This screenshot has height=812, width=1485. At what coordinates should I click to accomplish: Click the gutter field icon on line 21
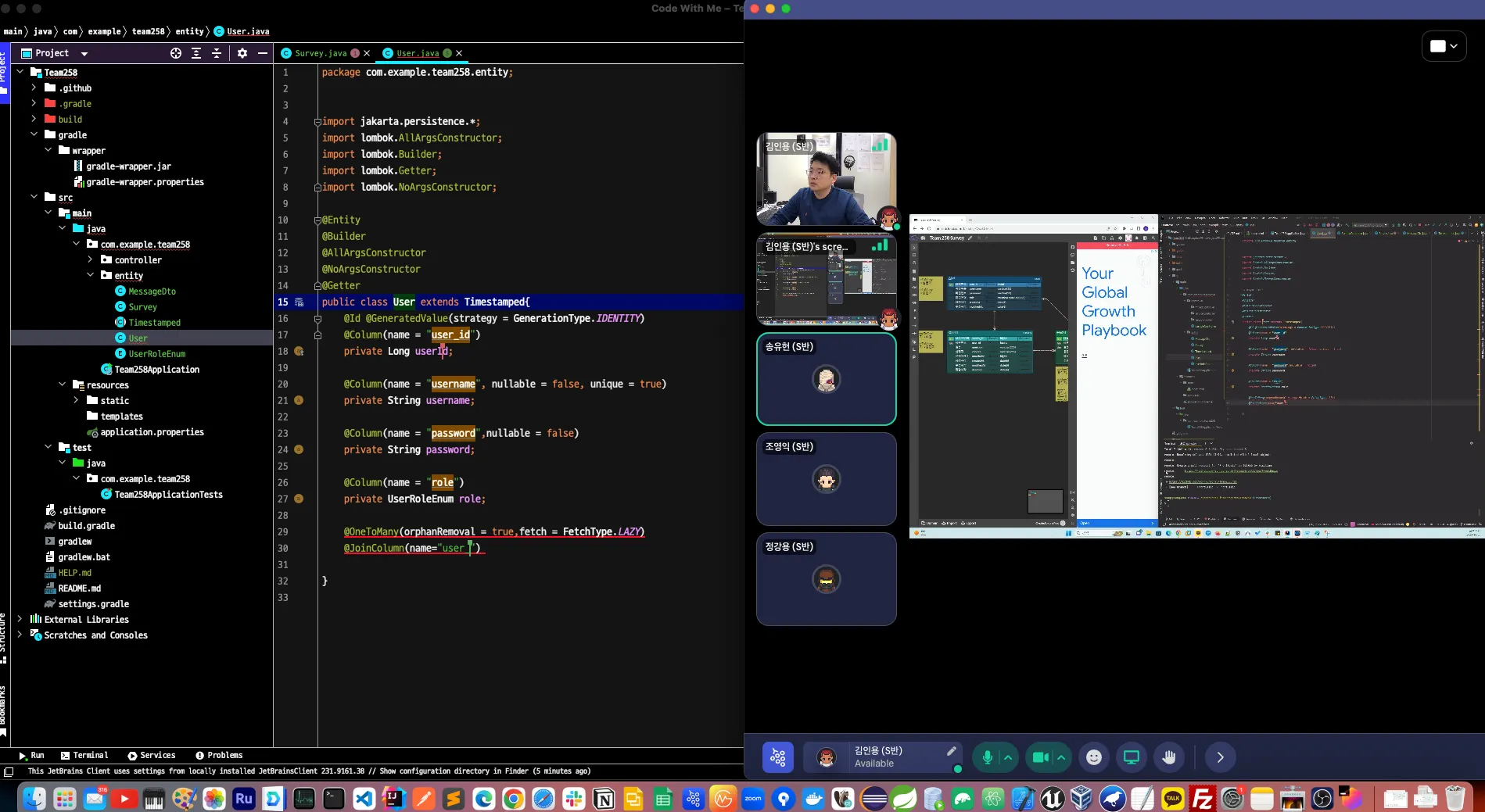click(x=299, y=400)
